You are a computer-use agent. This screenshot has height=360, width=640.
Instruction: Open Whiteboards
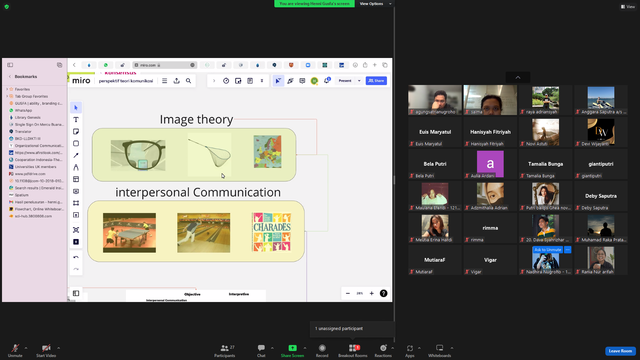click(x=440, y=350)
